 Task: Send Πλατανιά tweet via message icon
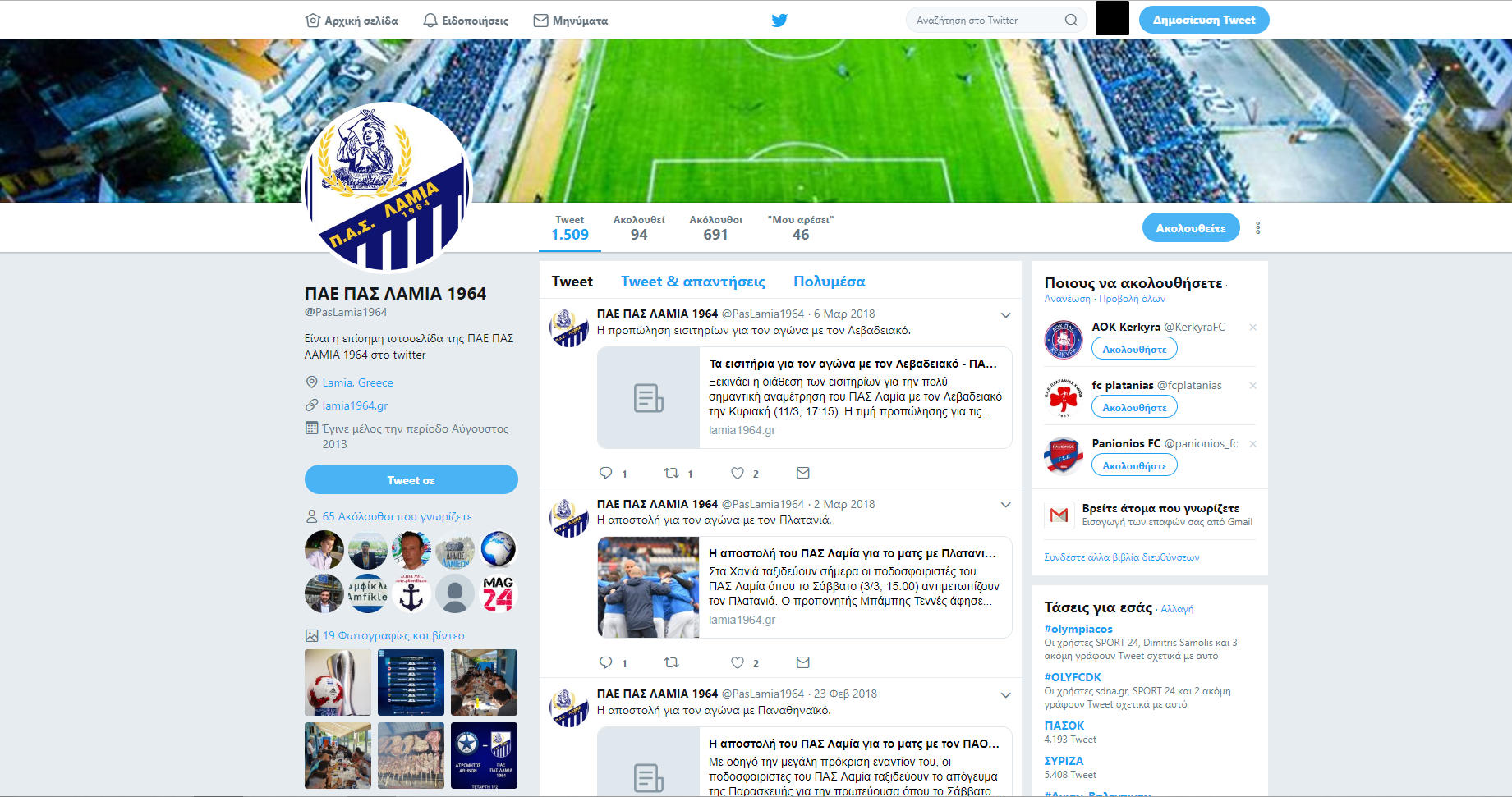[x=803, y=662]
